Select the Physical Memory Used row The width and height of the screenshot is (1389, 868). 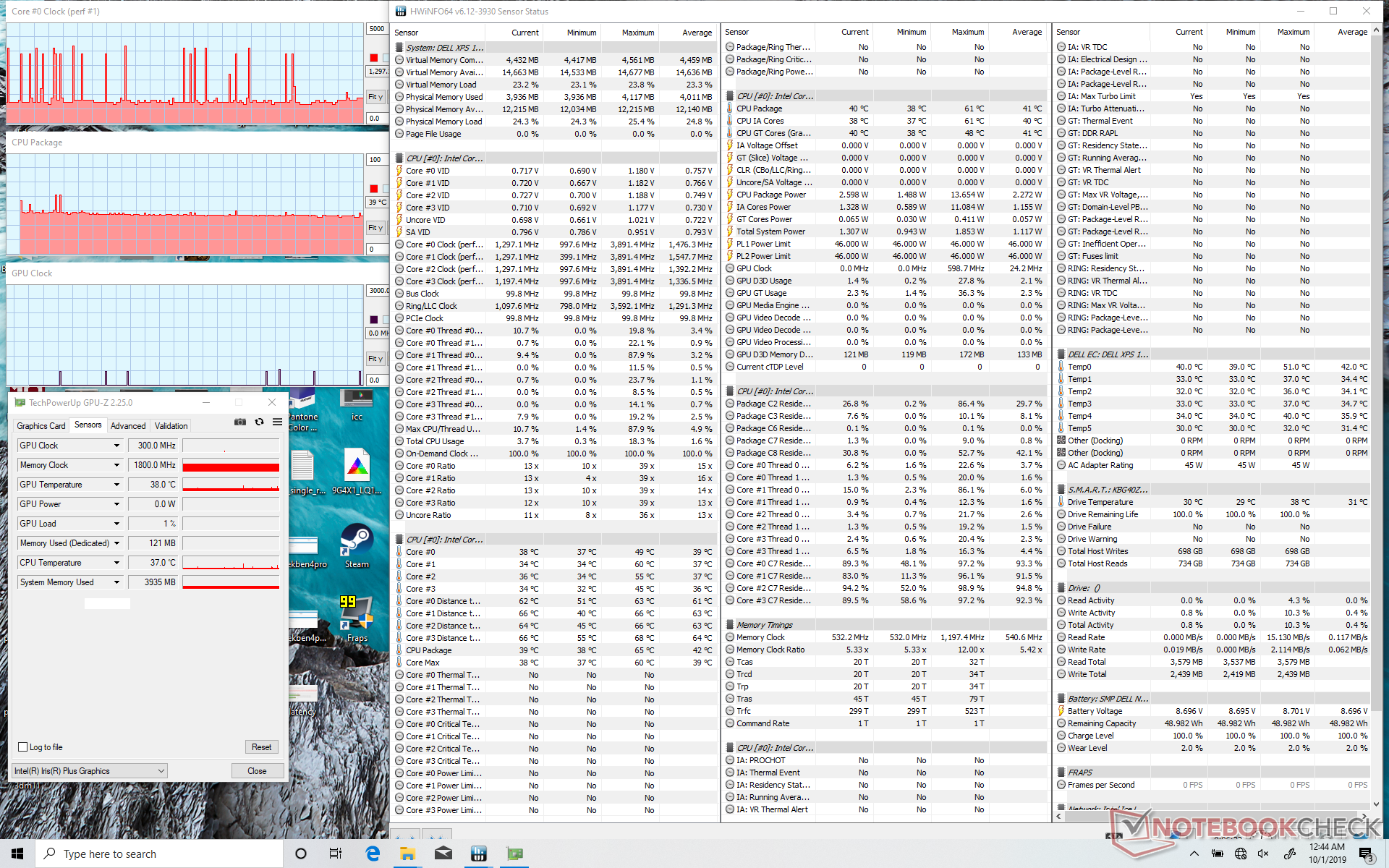555,97
